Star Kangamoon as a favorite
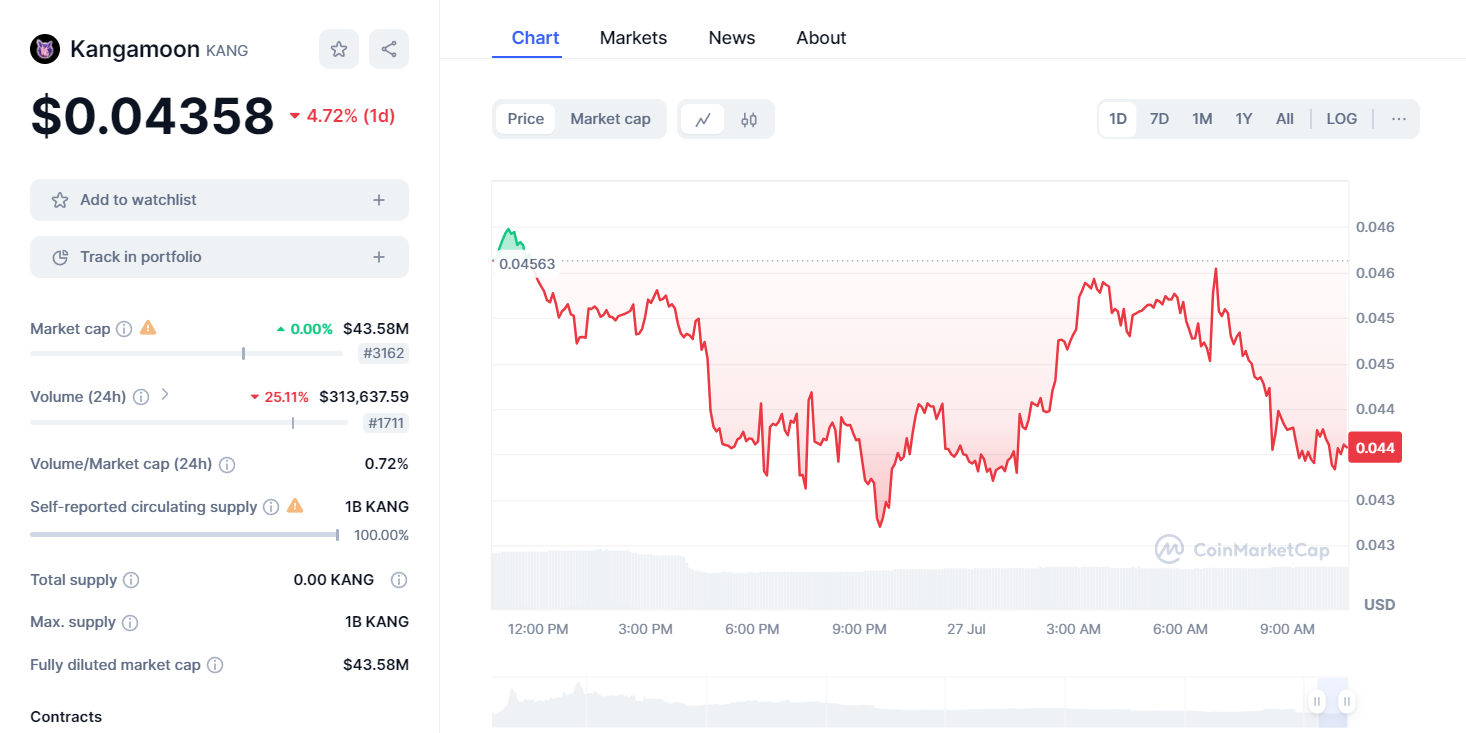 339,49
